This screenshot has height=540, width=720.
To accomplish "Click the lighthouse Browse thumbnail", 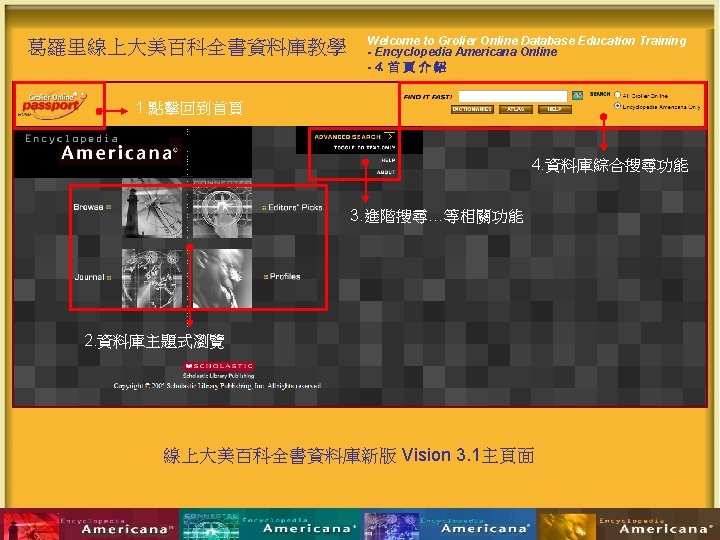I will coord(152,208).
